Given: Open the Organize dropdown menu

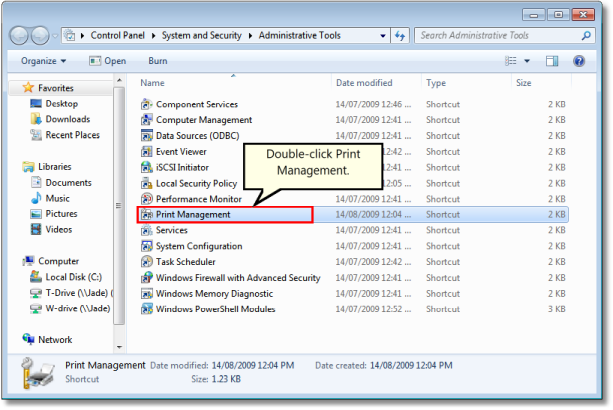Looking at the screenshot, I should click(43, 61).
